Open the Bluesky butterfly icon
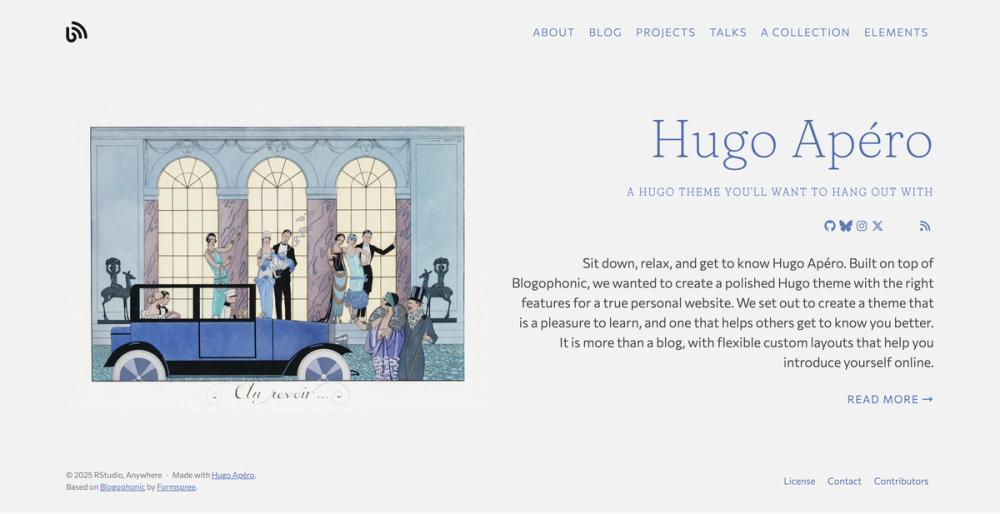This screenshot has height=514, width=1000. click(846, 226)
